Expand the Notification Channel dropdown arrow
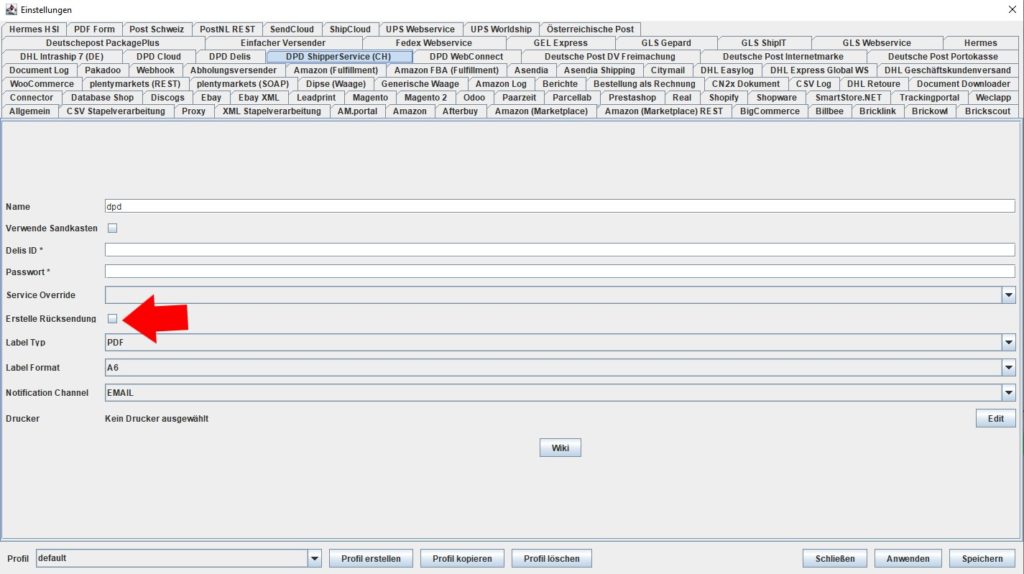This screenshot has width=1024, height=574. pyautogui.click(x=1008, y=392)
